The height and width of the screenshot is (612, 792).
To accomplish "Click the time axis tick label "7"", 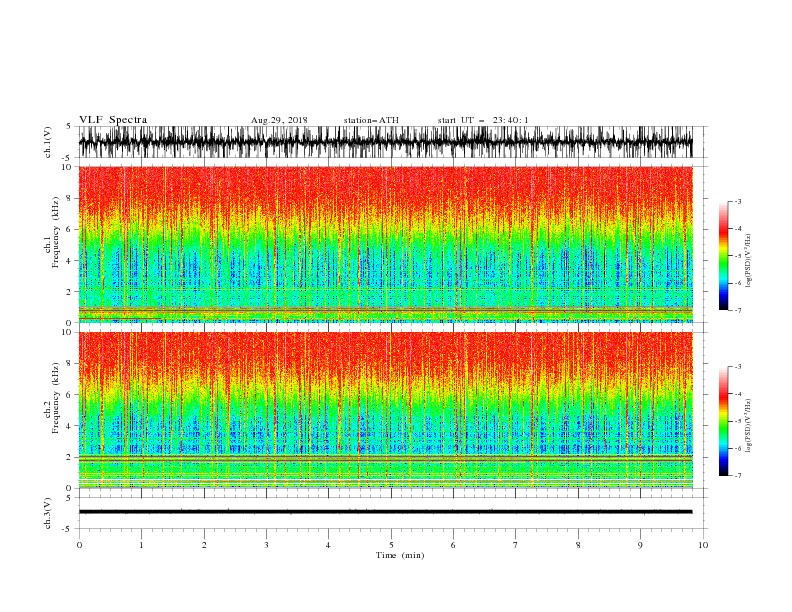I will tap(516, 545).
